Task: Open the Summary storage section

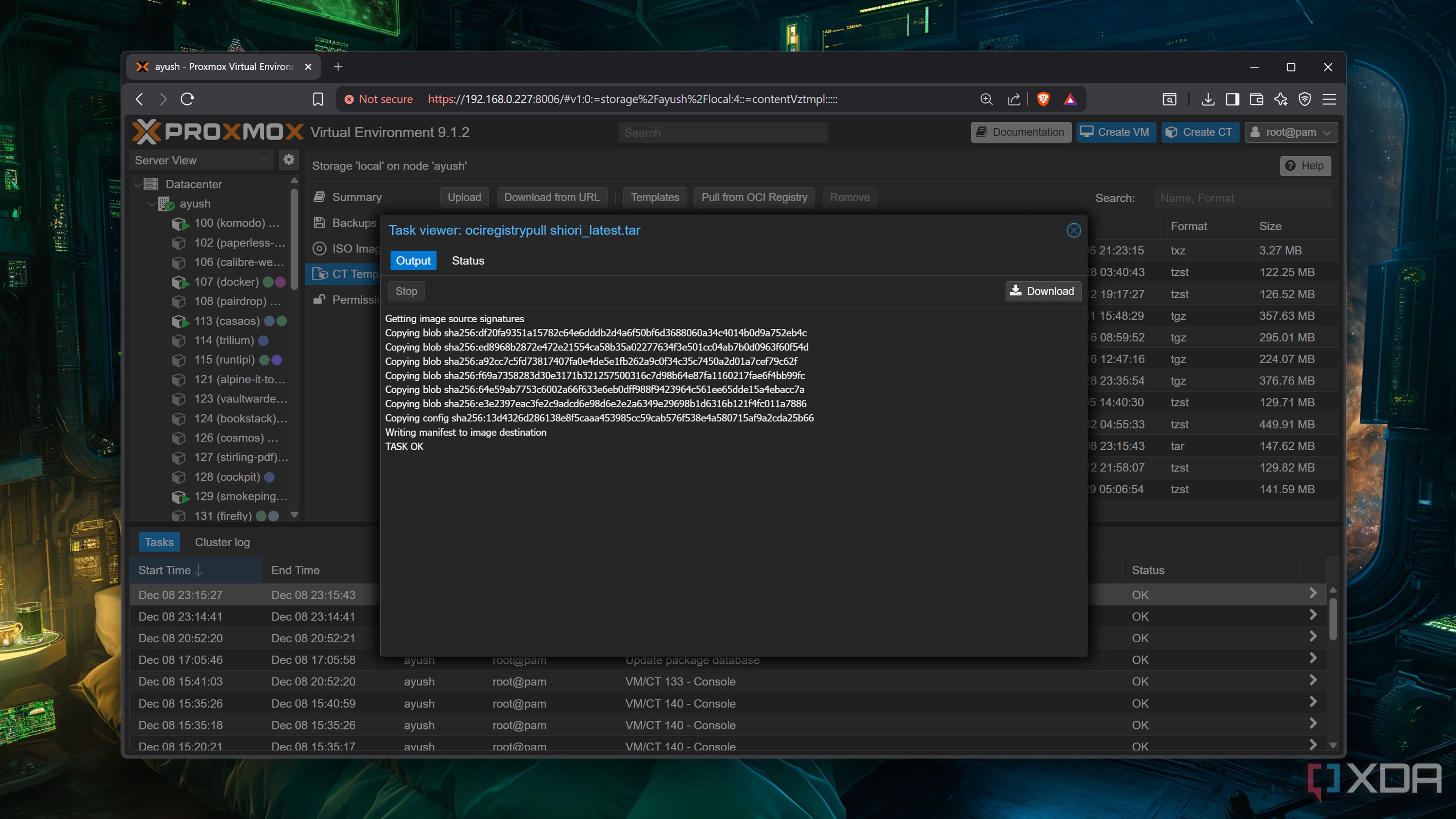Action: (357, 197)
